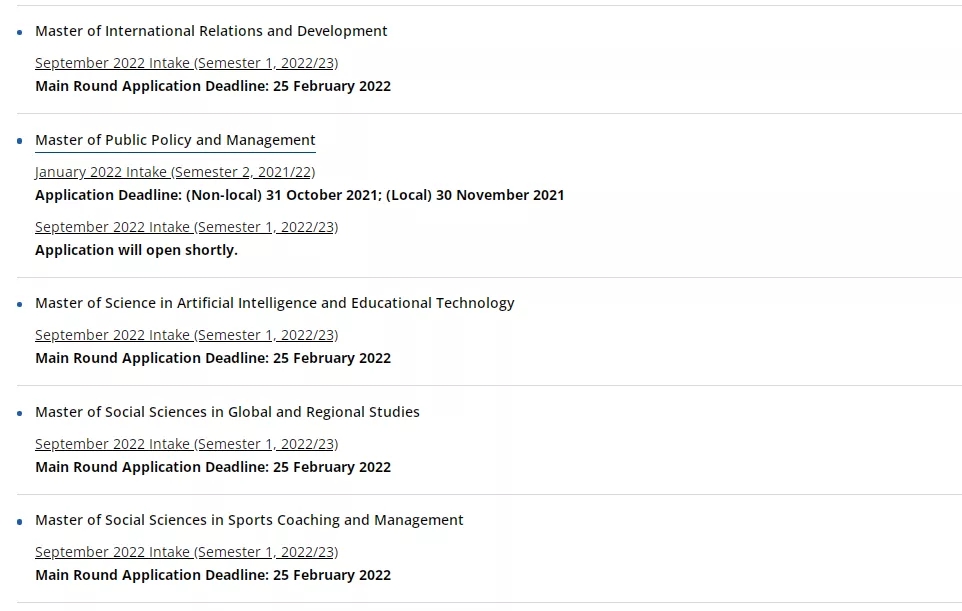Click the bullet beside Sports Coaching and Management
The width and height of the screenshot is (962, 611).
point(20,521)
